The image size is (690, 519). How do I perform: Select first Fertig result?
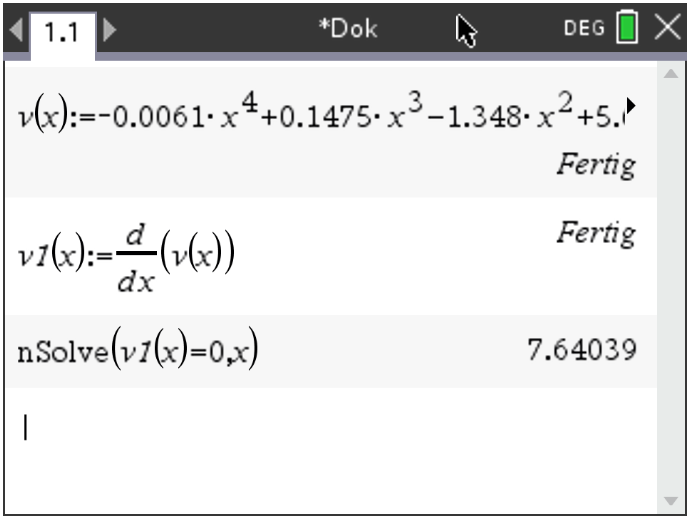(x=597, y=165)
